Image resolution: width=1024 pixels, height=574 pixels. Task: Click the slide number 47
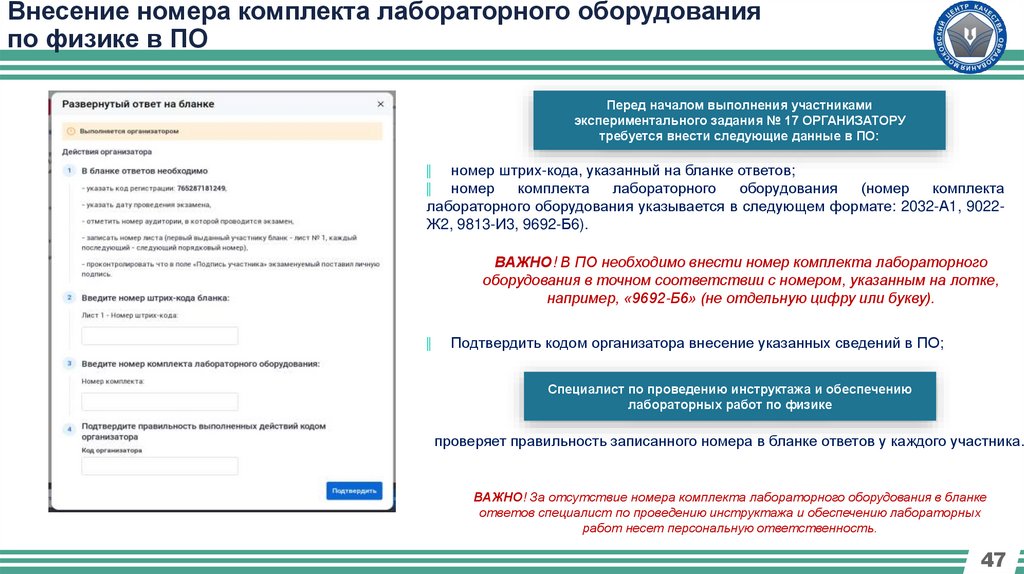[x=993, y=560]
